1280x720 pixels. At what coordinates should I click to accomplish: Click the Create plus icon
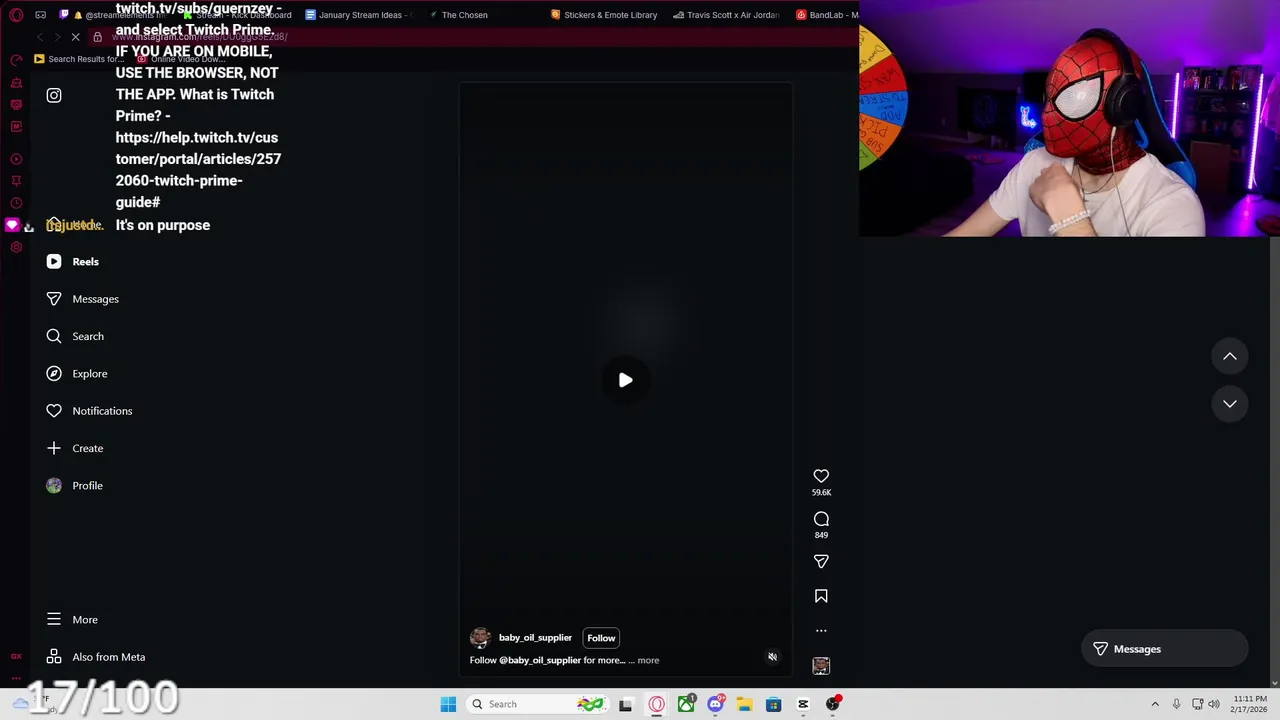coord(54,448)
